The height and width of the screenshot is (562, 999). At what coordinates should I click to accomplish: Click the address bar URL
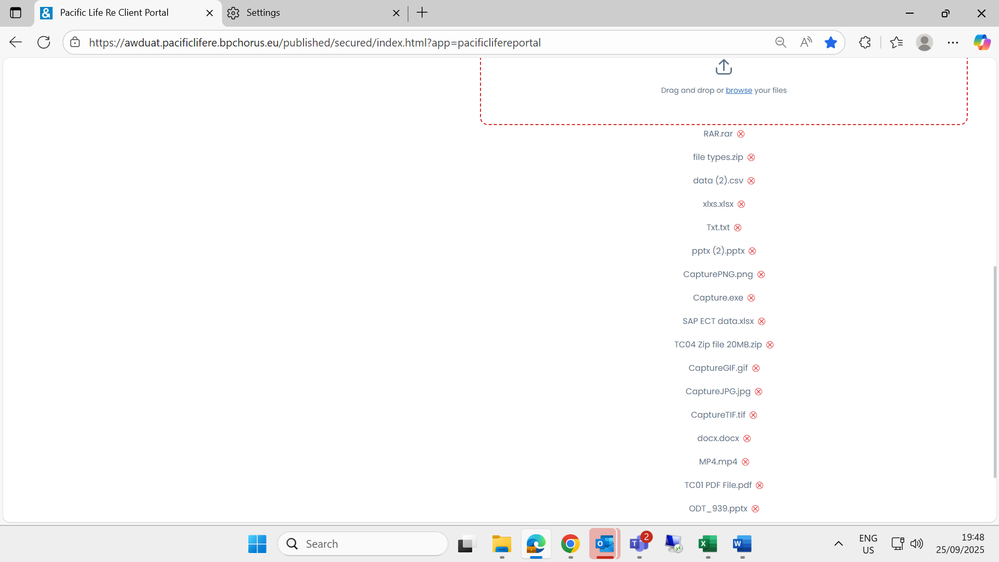[x=315, y=43]
